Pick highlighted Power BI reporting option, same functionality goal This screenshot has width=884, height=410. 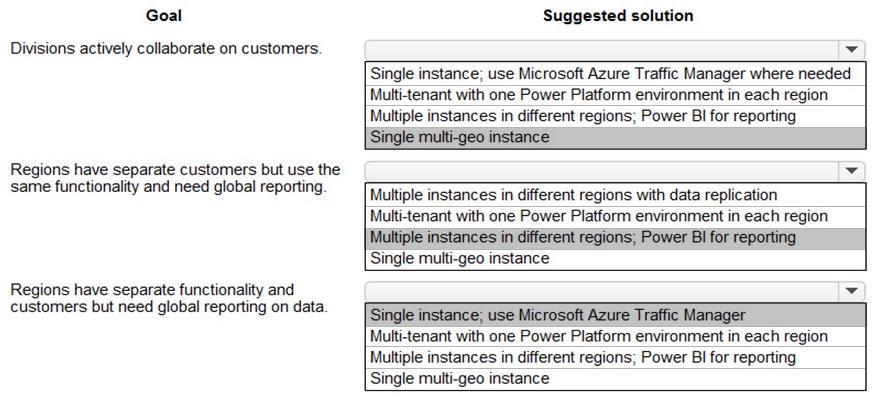(583, 237)
